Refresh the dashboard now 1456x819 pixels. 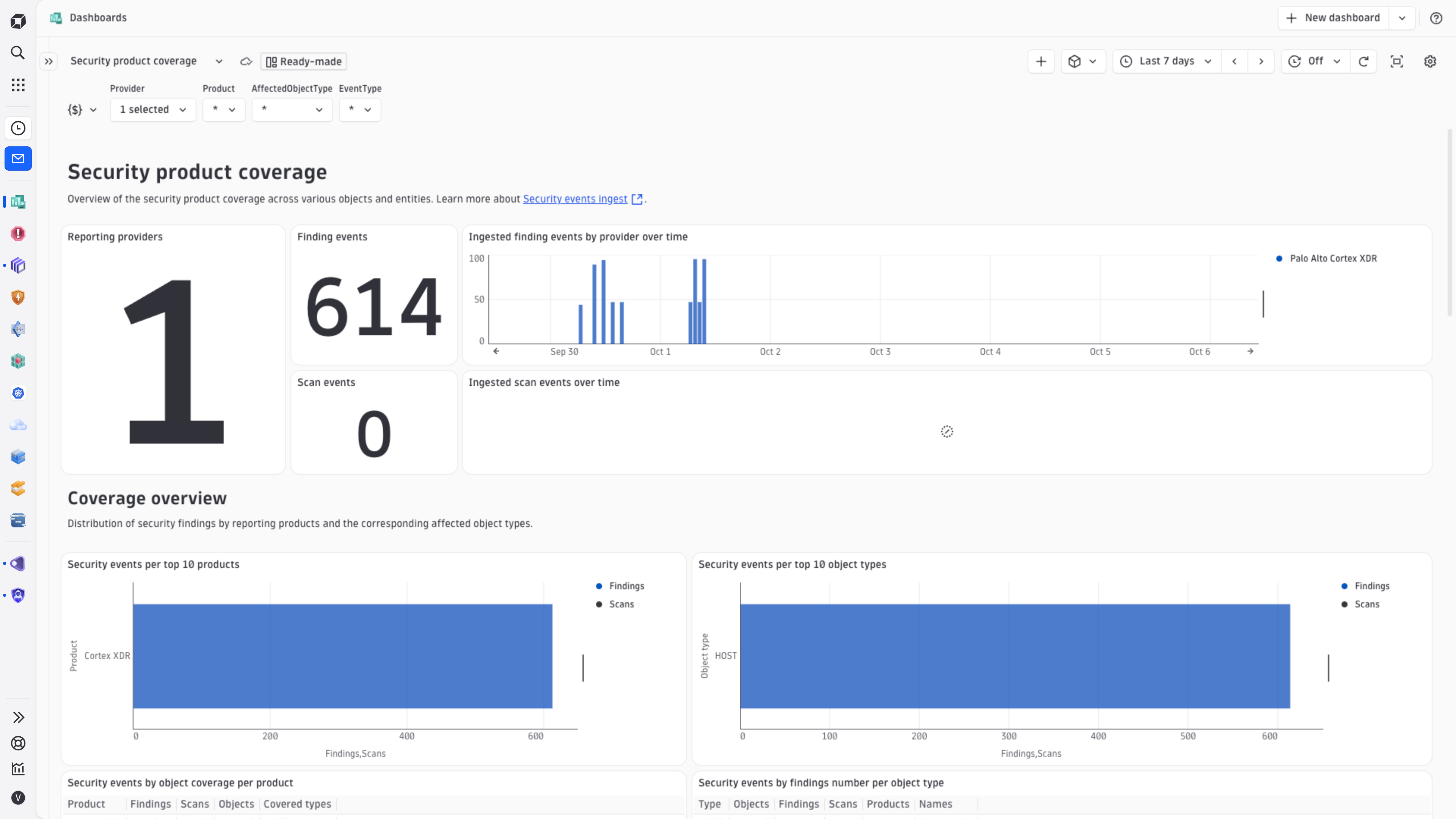(x=1363, y=61)
